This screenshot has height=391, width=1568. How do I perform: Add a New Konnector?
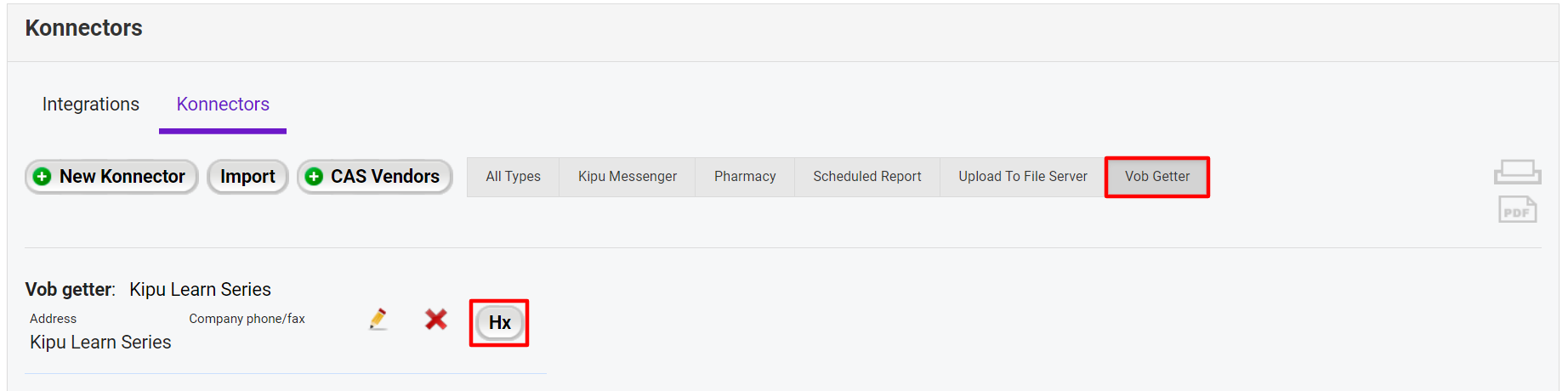click(111, 177)
